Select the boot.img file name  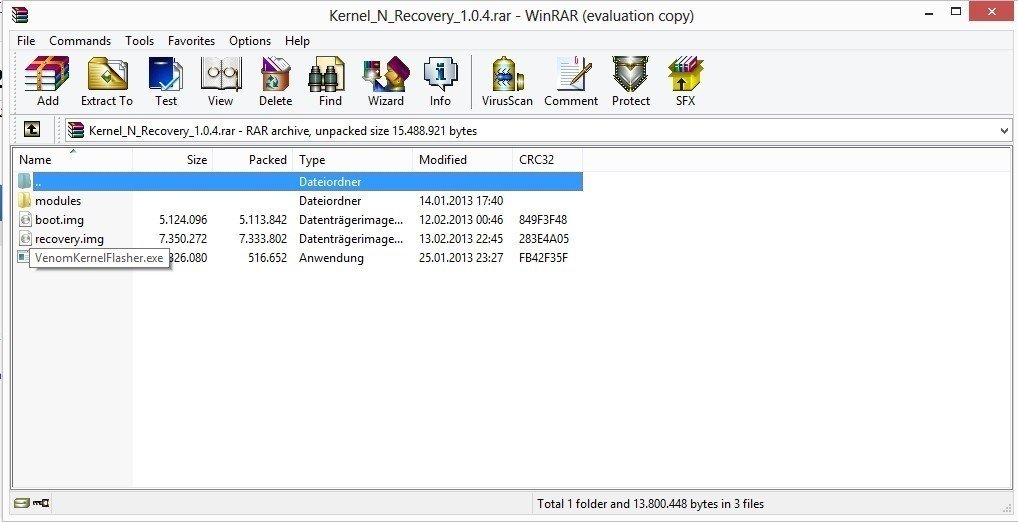click(x=59, y=219)
